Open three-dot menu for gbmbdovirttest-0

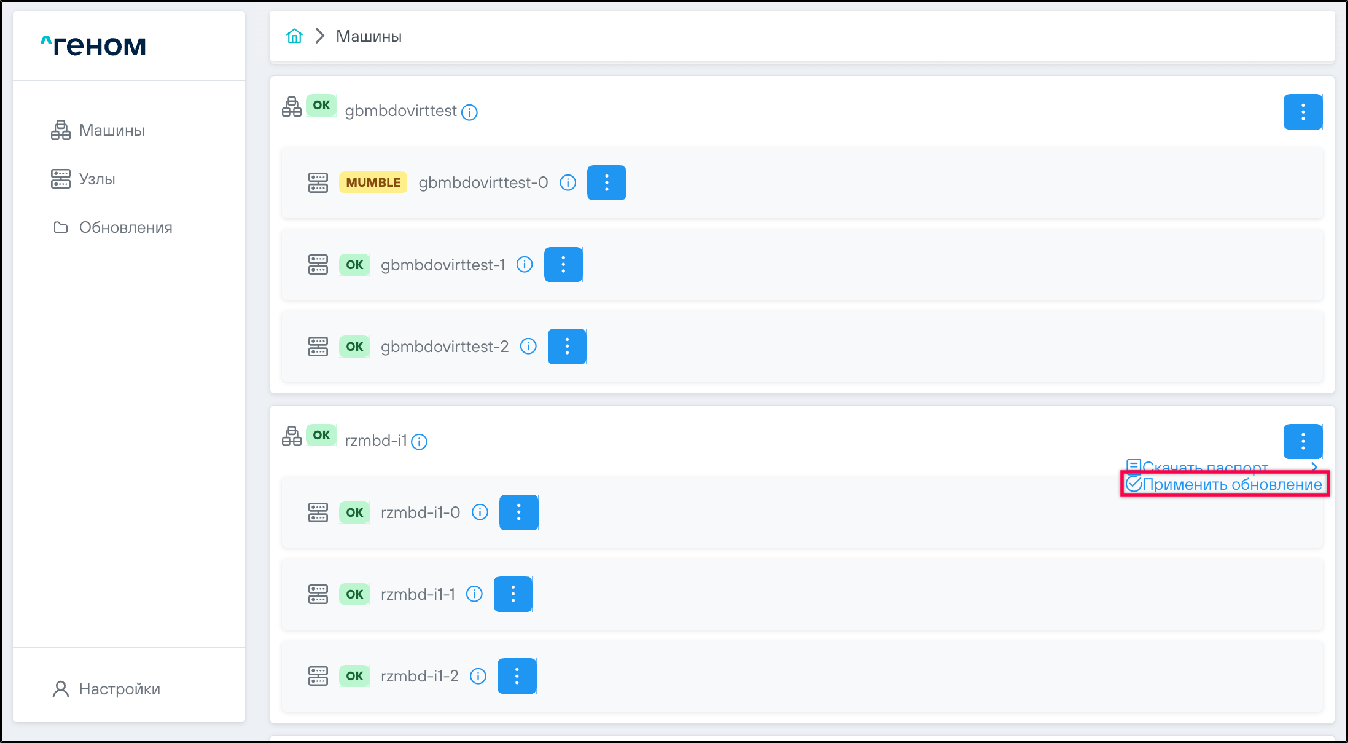point(606,183)
